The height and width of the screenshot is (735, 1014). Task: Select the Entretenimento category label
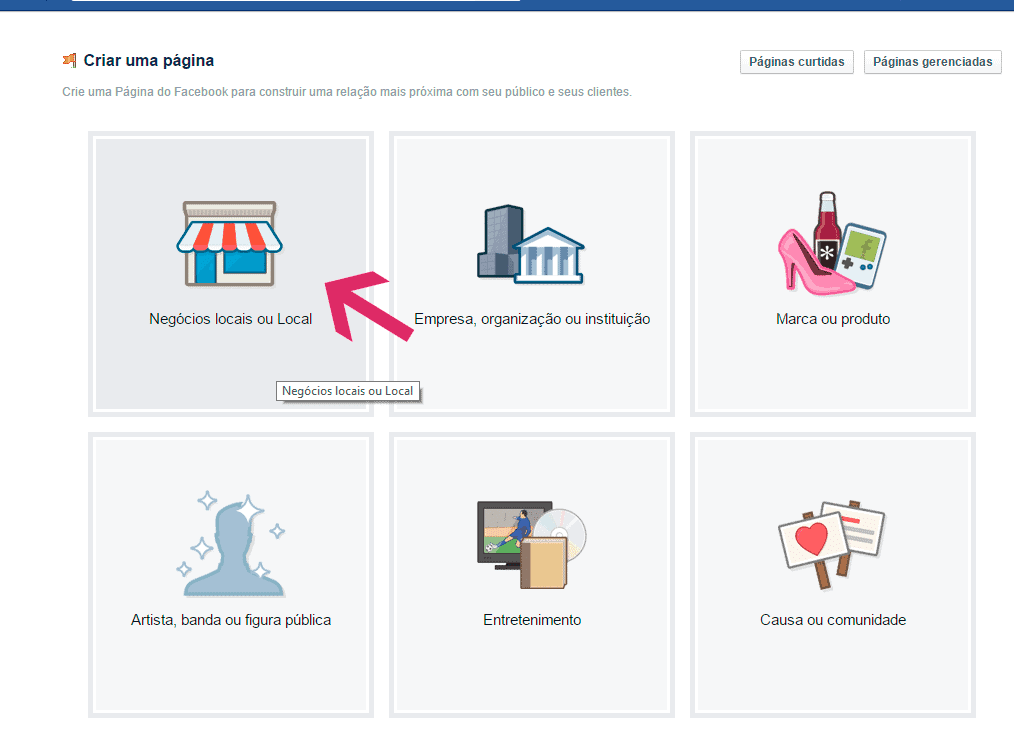click(532, 620)
